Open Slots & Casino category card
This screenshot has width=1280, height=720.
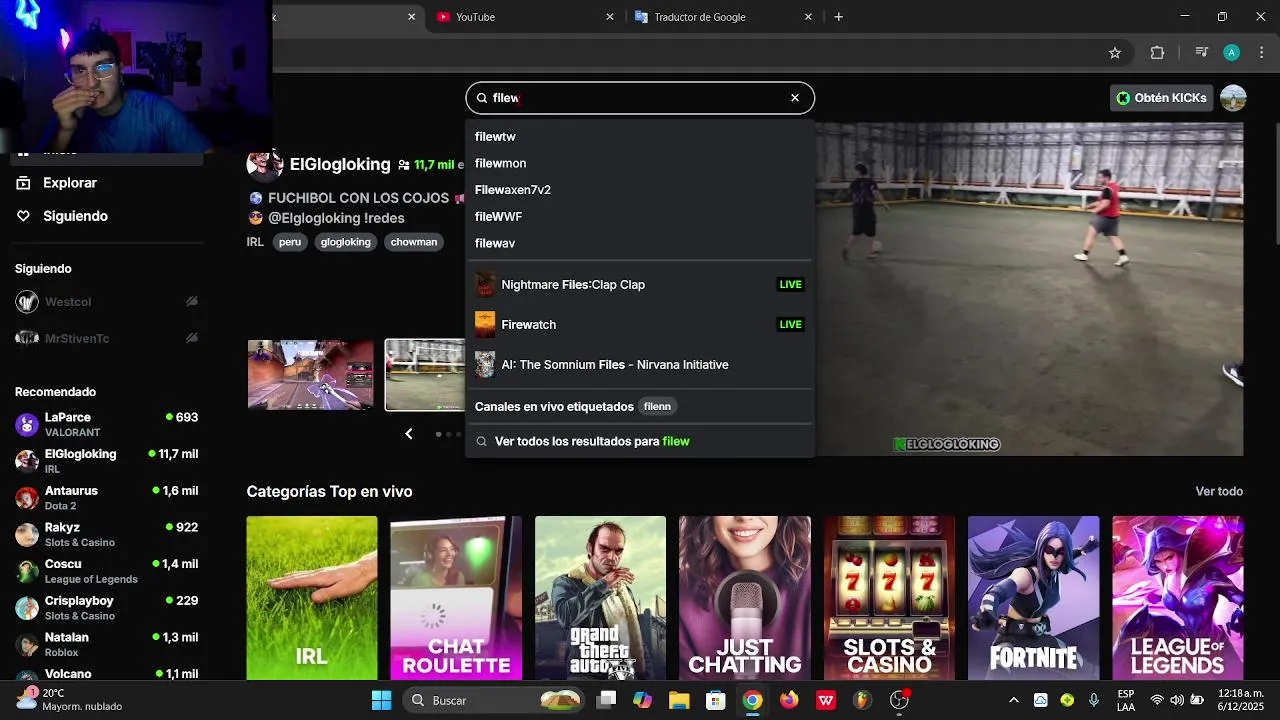pos(889,598)
